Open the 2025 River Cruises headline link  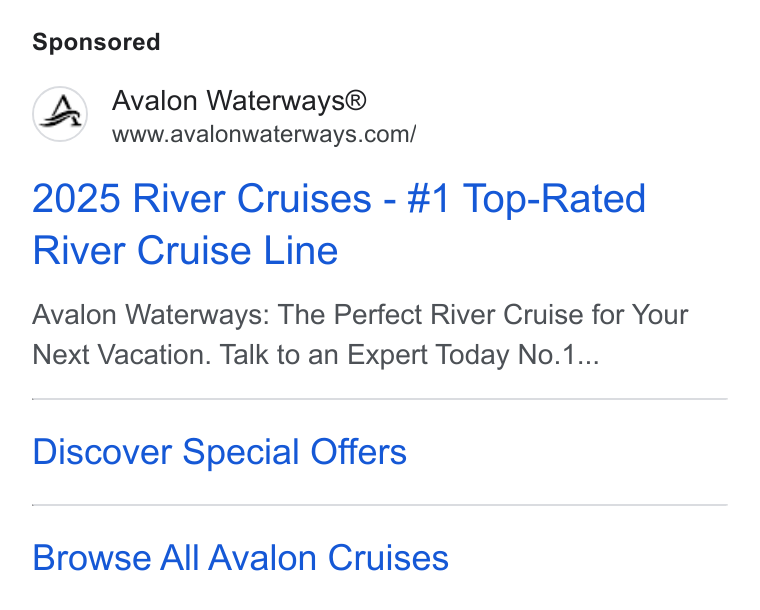[x=339, y=224]
